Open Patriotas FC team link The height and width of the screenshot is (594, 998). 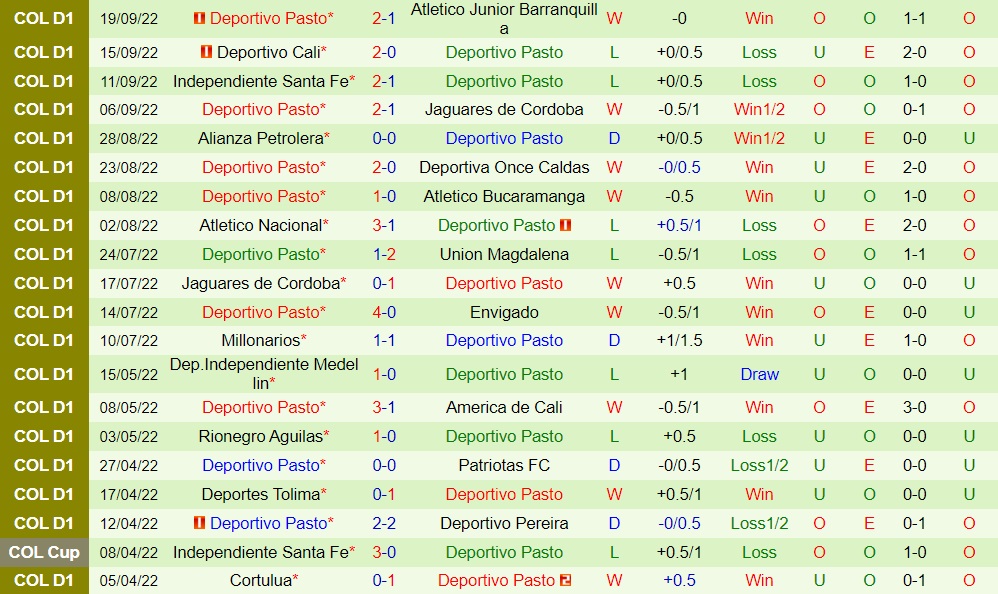point(504,465)
